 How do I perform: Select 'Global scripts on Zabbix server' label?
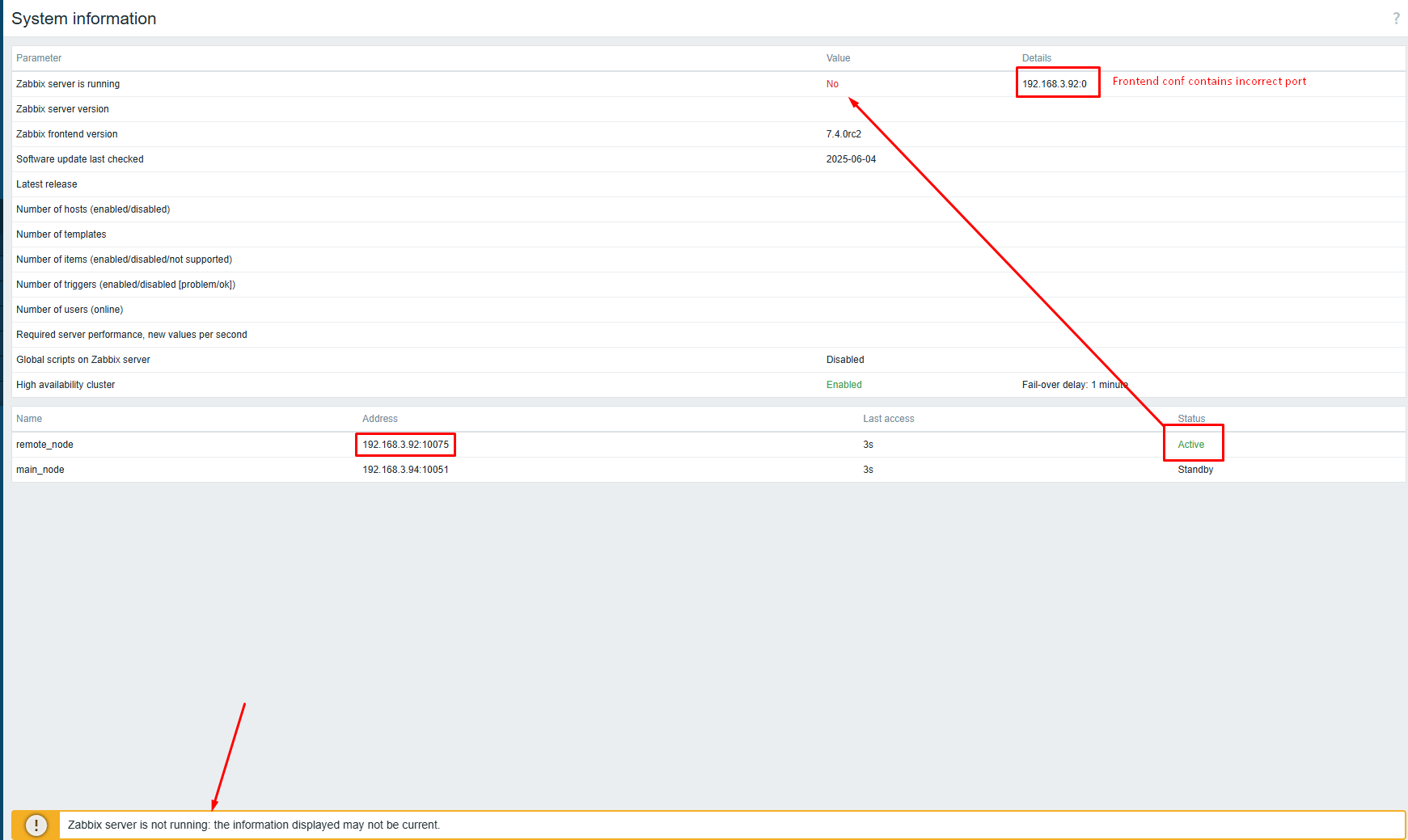click(x=83, y=360)
